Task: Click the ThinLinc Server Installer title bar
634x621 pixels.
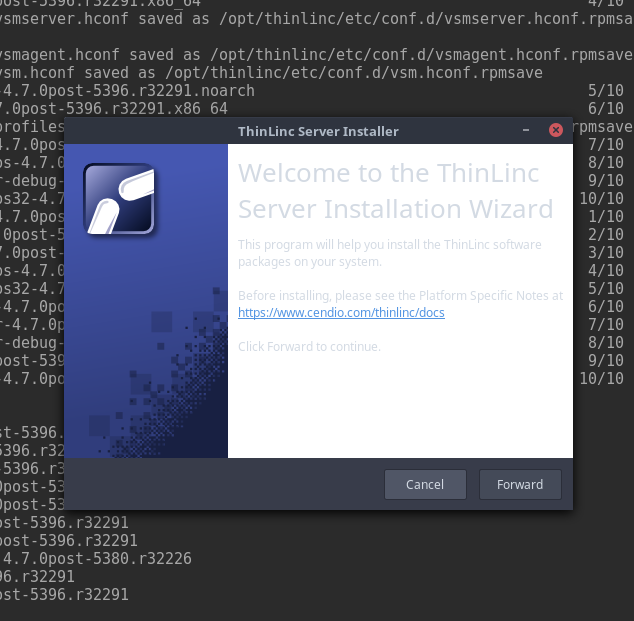Action: click(x=318, y=131)
